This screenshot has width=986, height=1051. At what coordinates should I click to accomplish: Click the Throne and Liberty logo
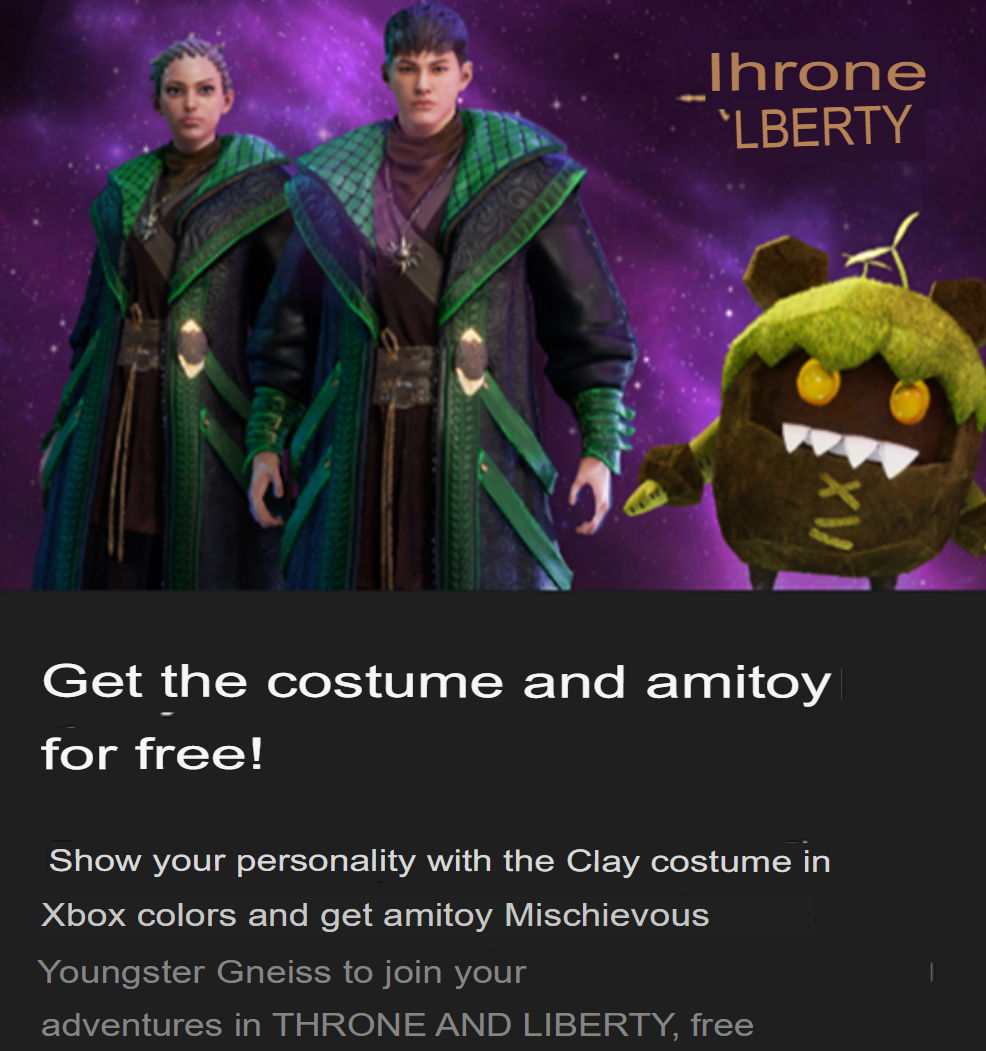point(802,101)
